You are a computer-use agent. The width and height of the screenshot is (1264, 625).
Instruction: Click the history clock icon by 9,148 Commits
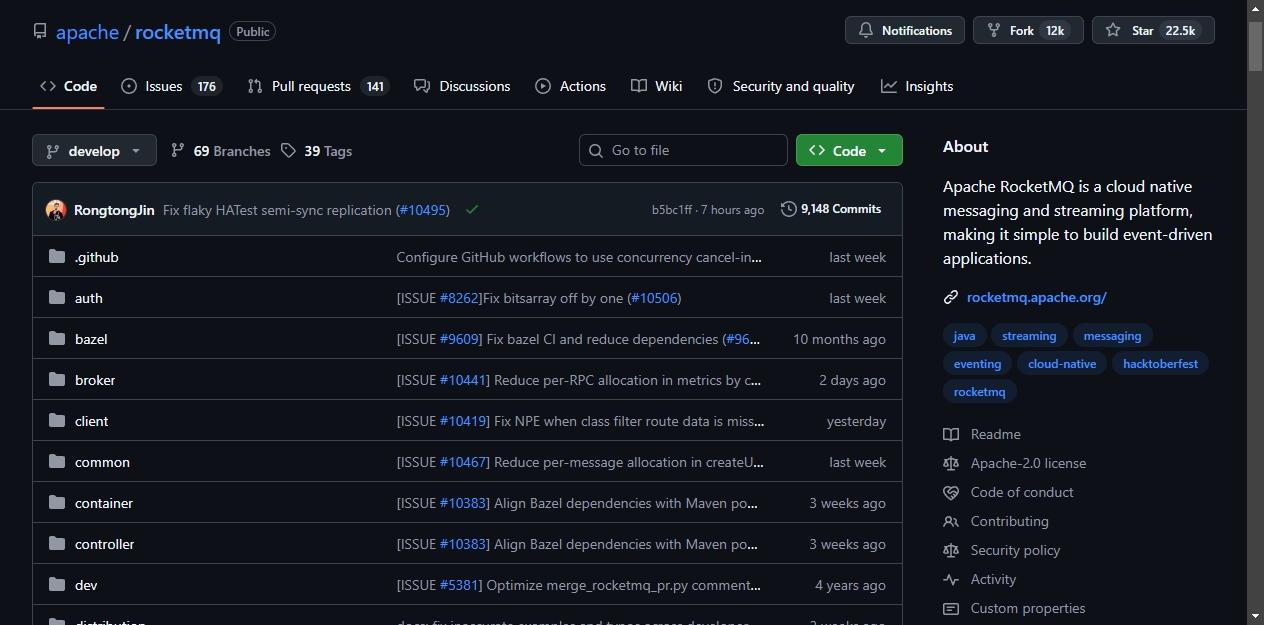tap(789, 209)
